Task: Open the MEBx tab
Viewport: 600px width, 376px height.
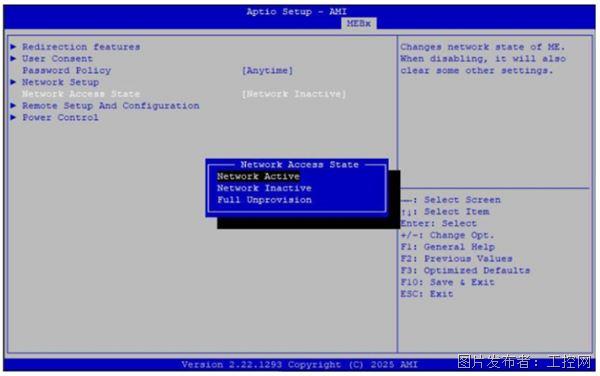Action: [x=359, y=23]
